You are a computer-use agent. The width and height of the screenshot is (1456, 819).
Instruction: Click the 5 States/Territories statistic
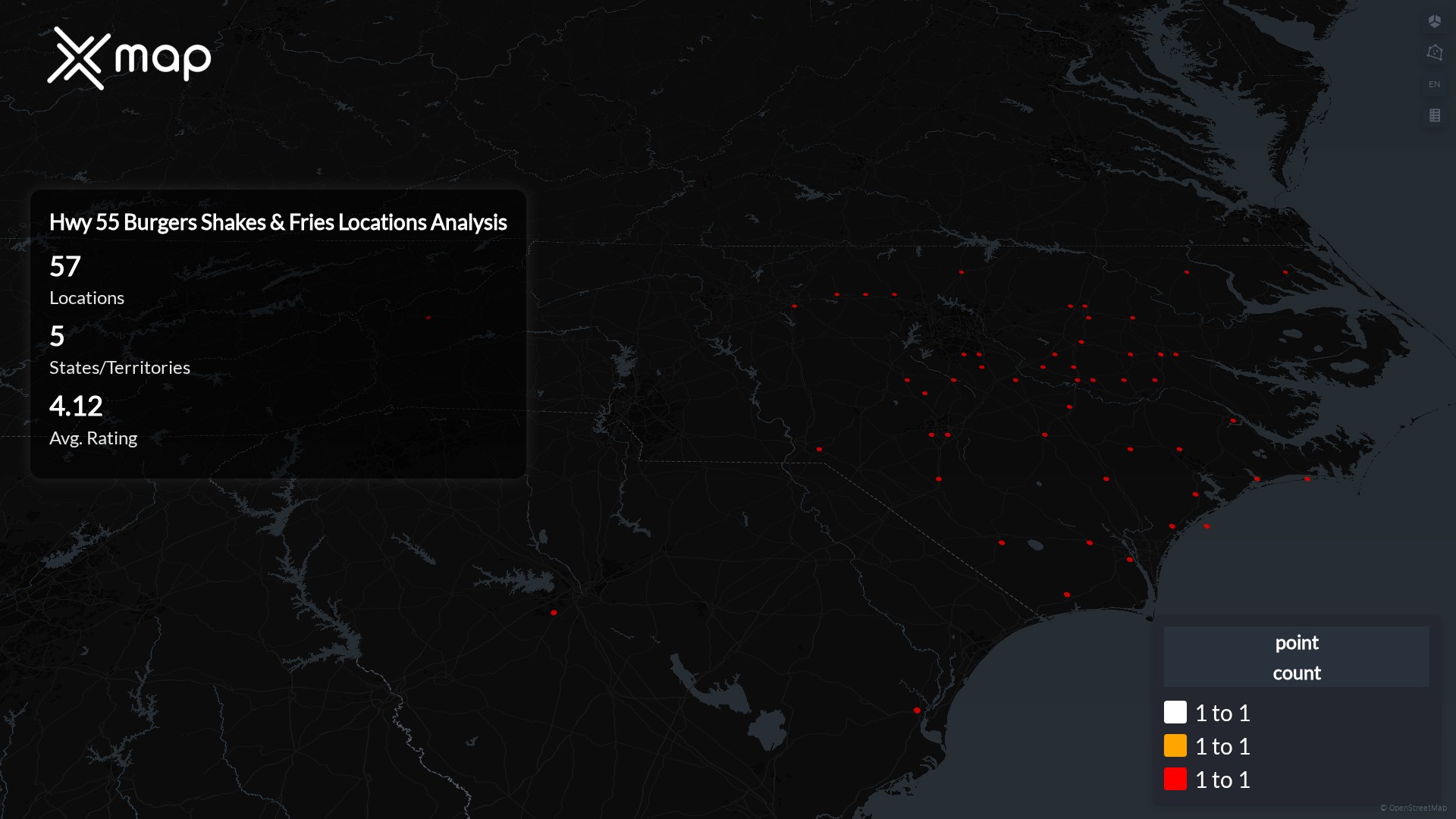click(57, 337)
